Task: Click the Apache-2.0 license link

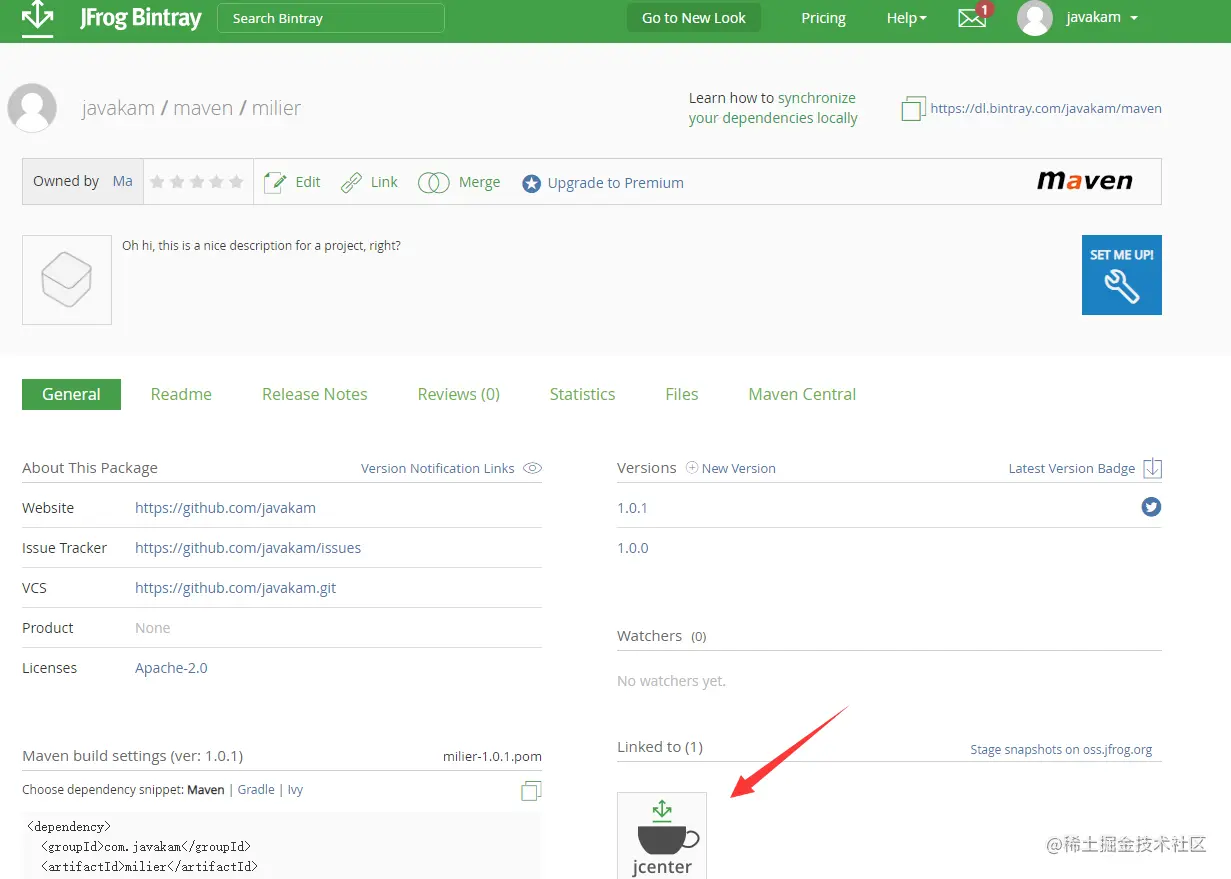Action: [x=171, y=668]
